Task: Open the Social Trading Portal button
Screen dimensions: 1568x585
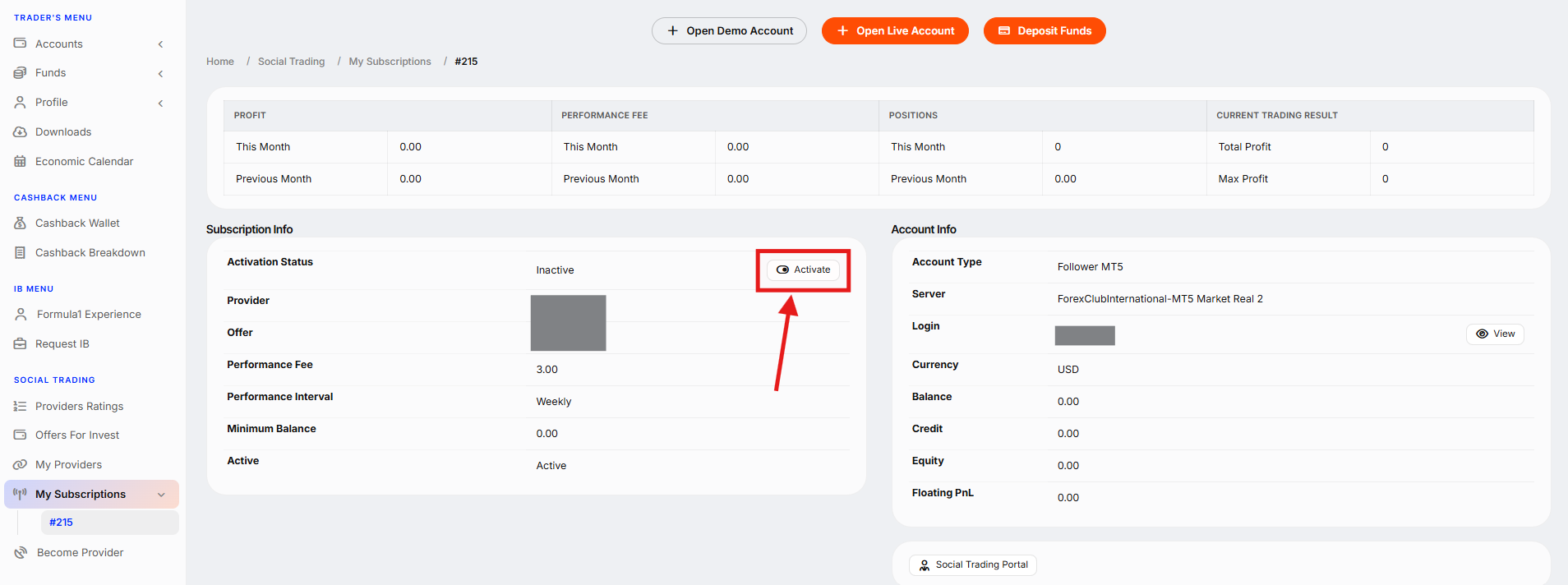Action: (x=973, y=564)
